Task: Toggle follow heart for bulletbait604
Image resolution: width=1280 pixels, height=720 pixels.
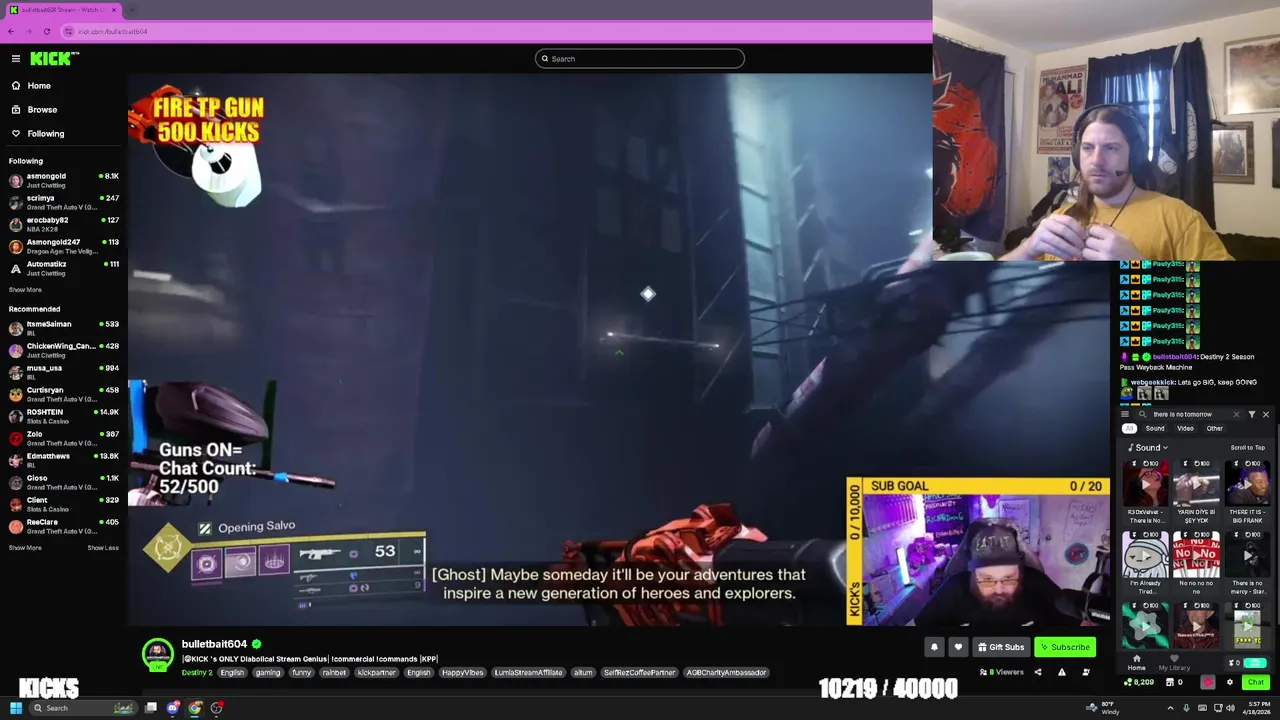Action: coord(958,647)
